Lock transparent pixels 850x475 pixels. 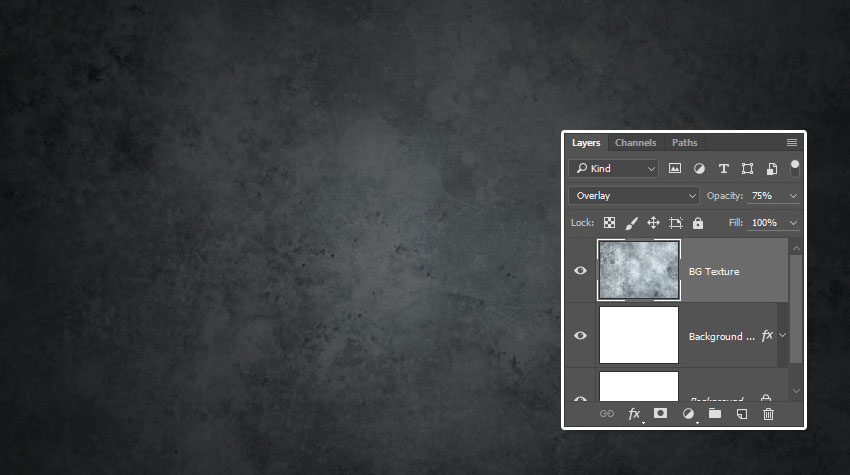609,223
